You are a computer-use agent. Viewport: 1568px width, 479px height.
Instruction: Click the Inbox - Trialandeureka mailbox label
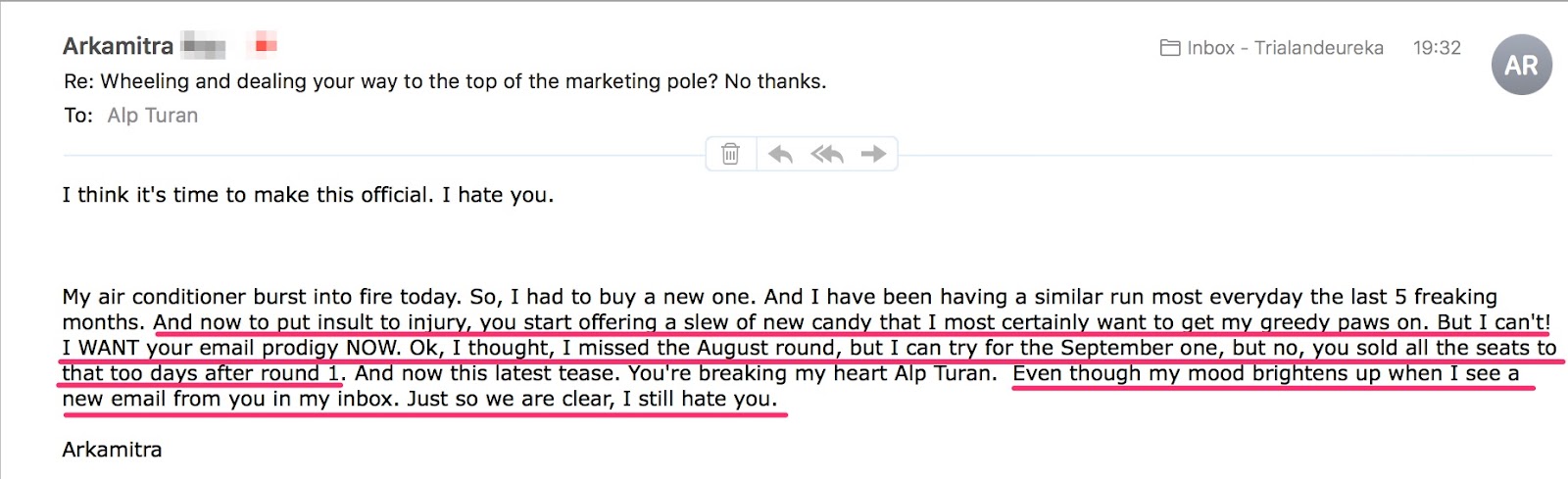(1285, 48)
